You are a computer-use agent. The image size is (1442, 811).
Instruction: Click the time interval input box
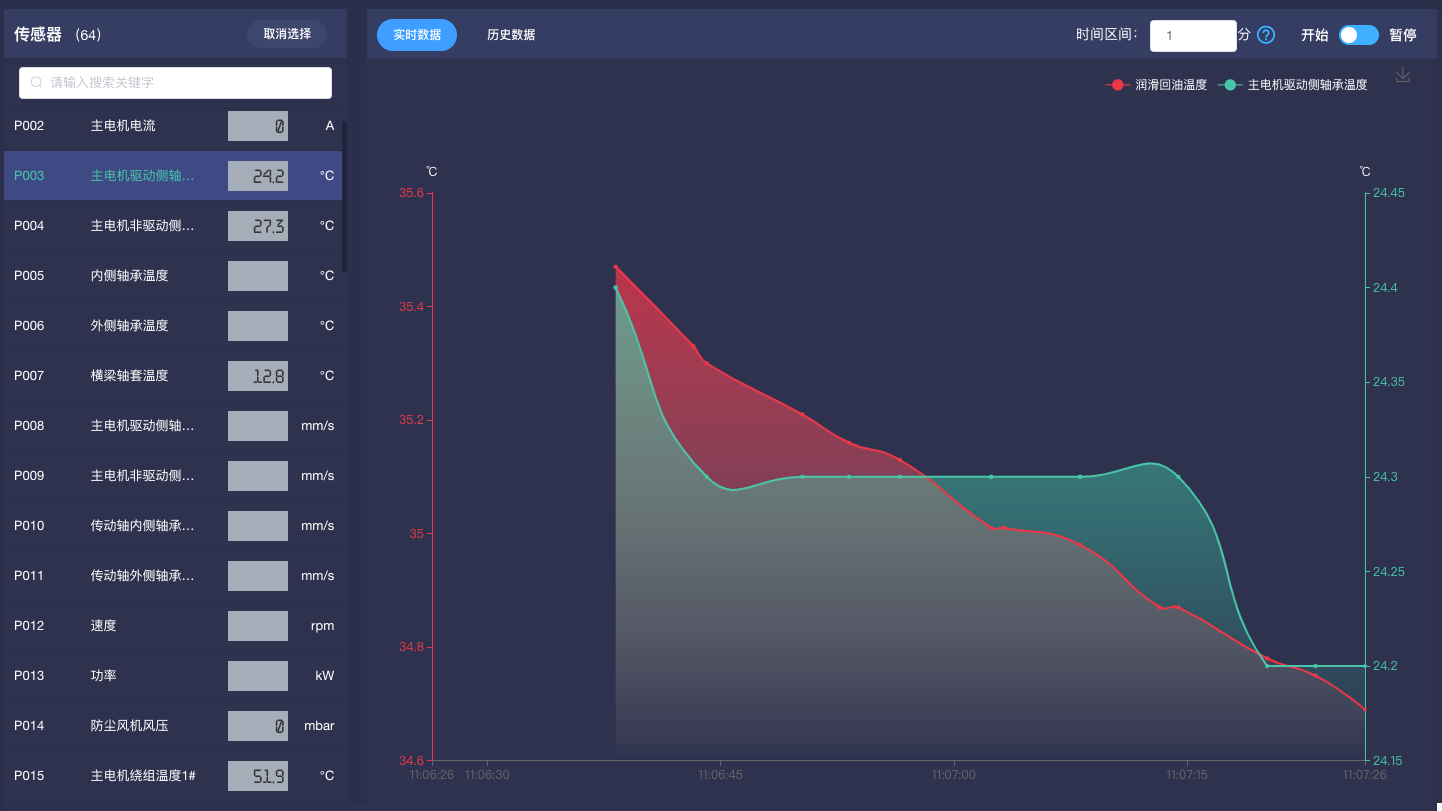pyautogui.click(x=1192, y=35)
